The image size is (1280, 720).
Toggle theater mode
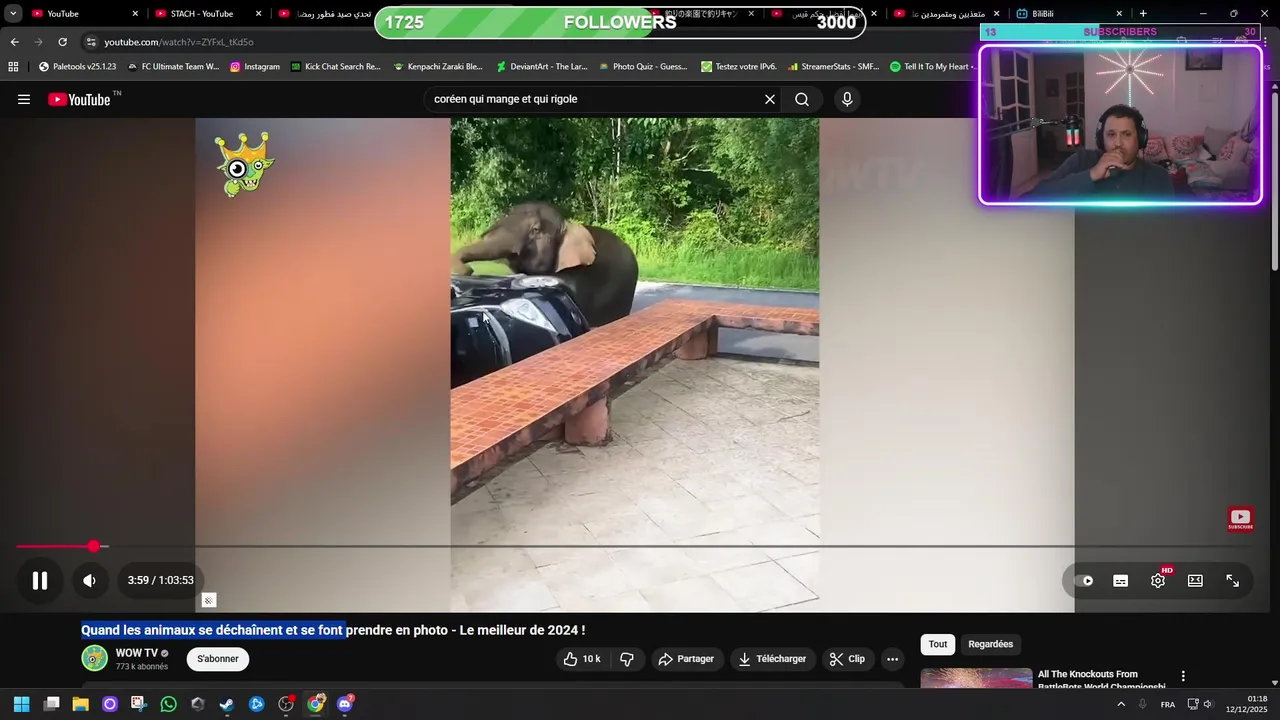pyautogui.click(x=1195, y=580)
